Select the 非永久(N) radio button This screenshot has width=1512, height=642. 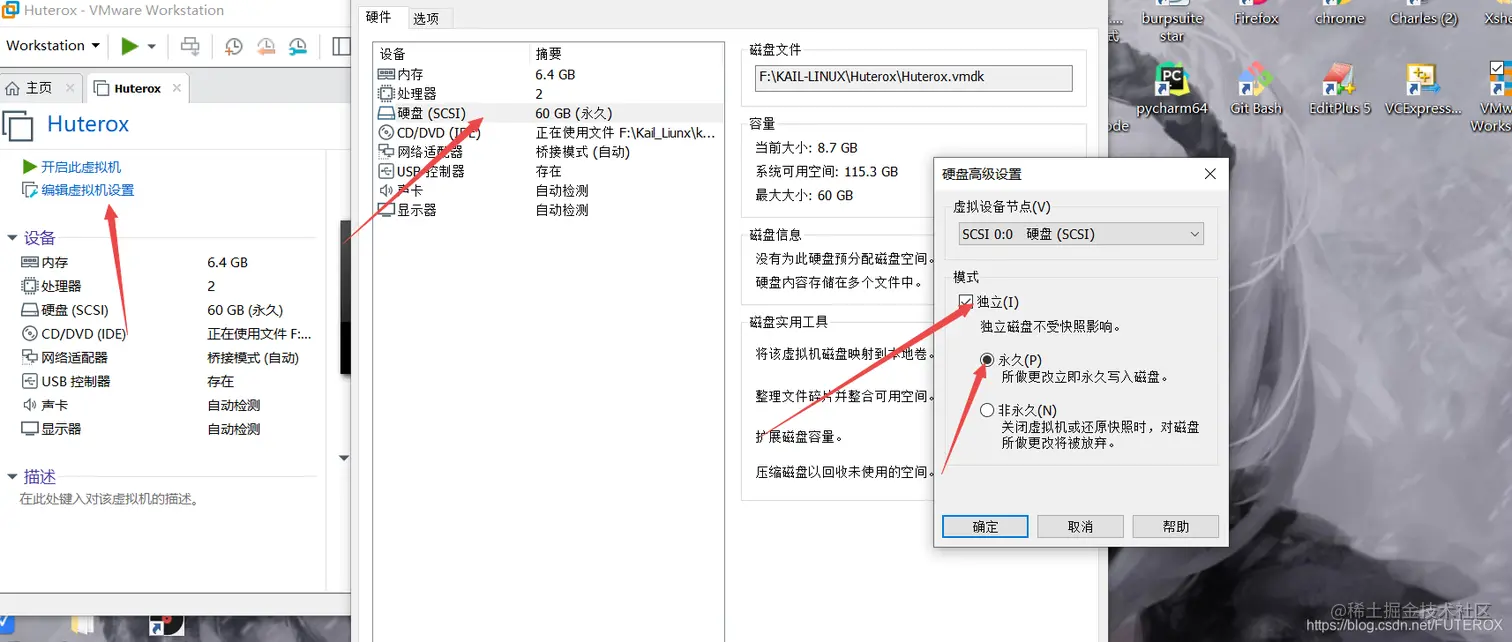coord(987,410)
